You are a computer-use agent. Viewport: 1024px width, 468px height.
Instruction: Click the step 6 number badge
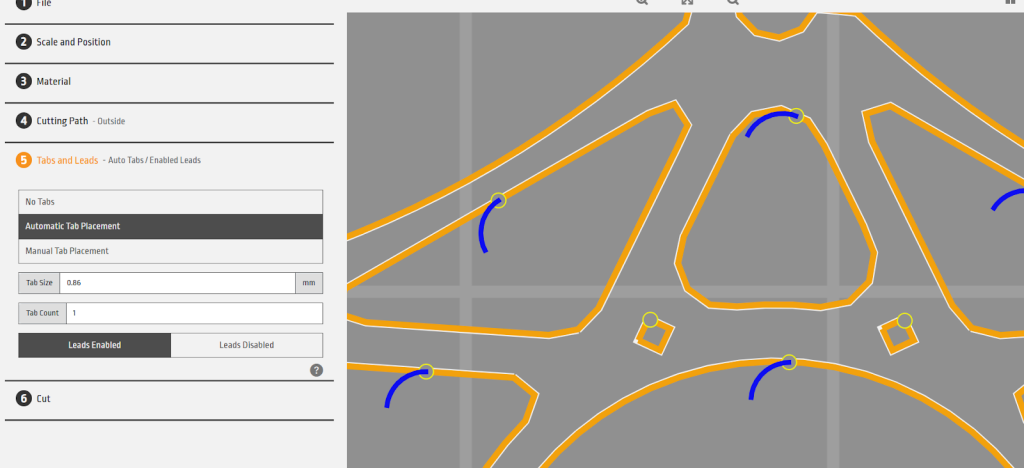[24, 399]
